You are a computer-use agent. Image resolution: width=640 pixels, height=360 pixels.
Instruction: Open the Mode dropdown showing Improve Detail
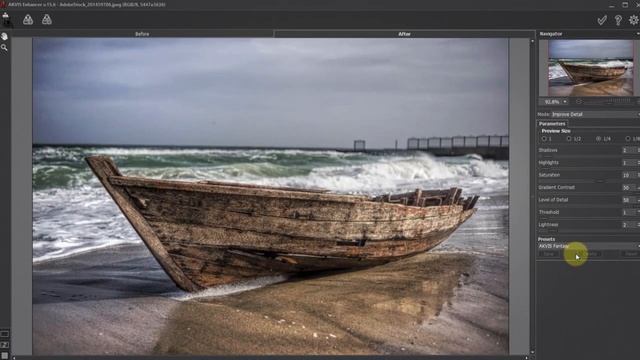click(595, 114)
